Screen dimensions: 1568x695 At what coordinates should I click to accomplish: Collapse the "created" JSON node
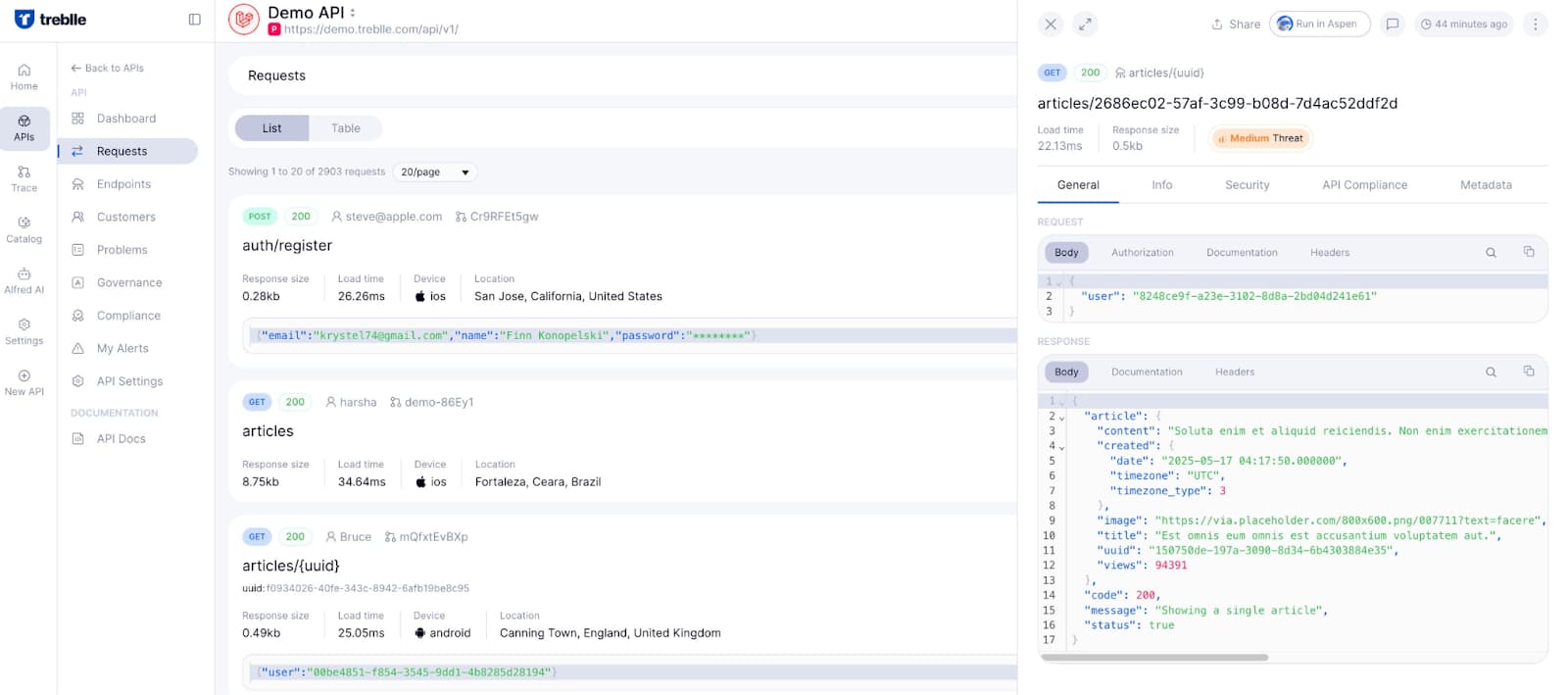(x=1061, y=447)
